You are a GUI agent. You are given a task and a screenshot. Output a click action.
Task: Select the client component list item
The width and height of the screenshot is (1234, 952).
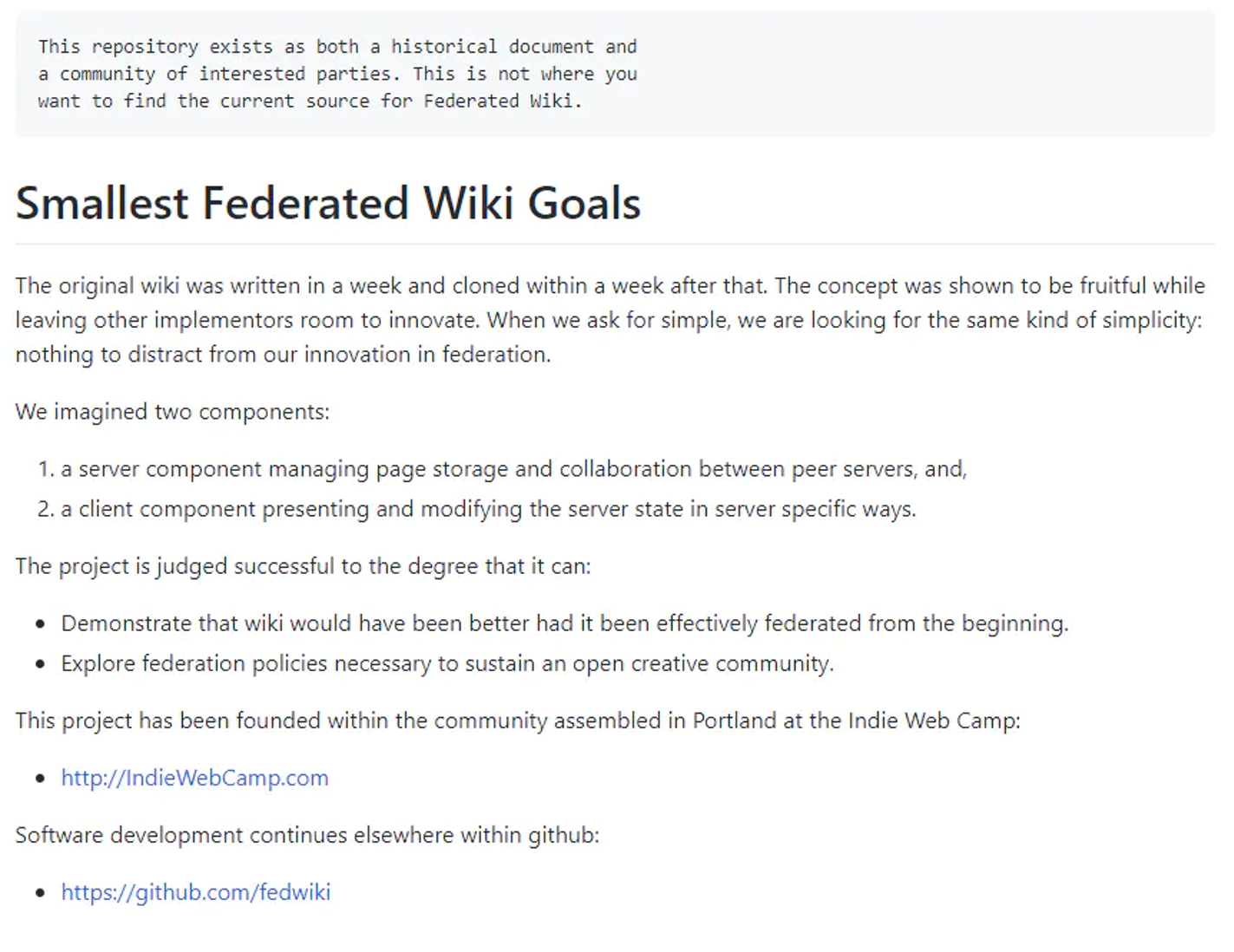488,509
